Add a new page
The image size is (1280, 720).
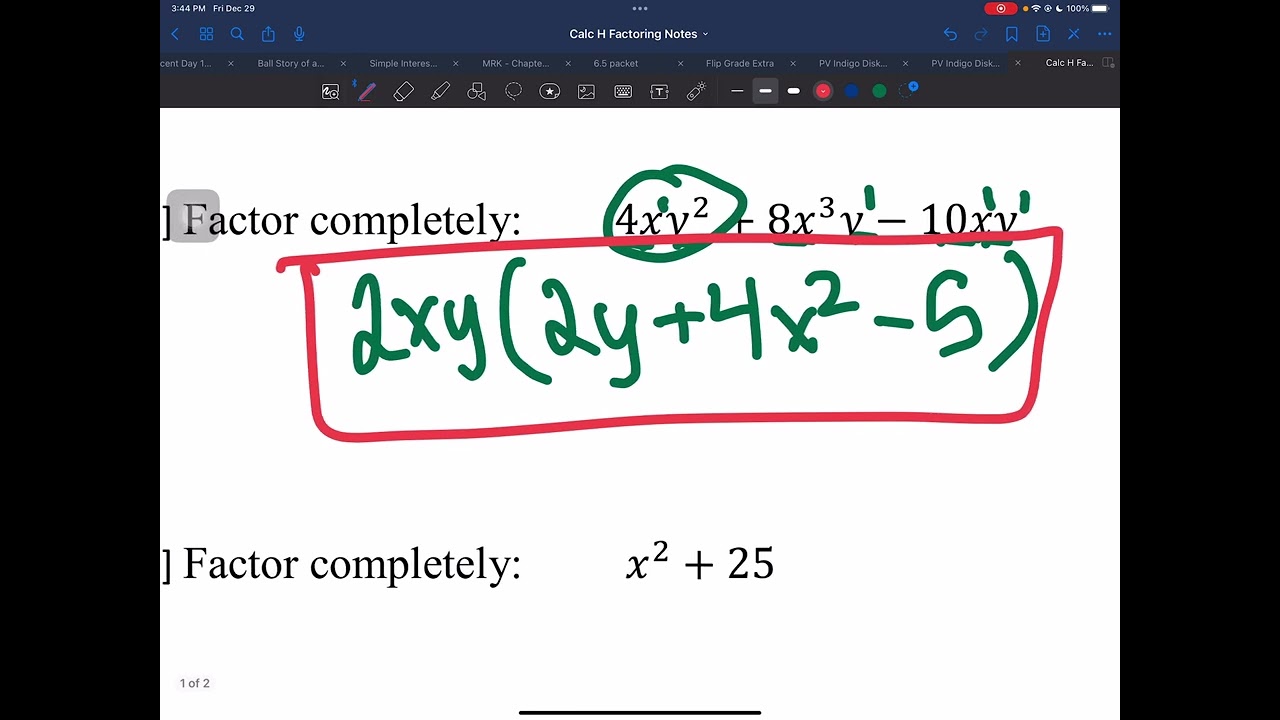click(1043, 34)
